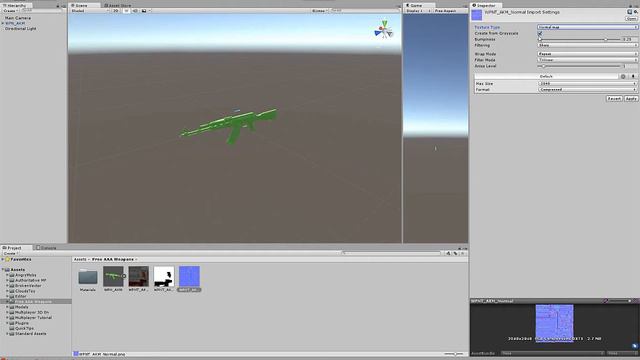
Task: Expand the Multiplayer Tutorial folder
Action: [x=7, y=318]
